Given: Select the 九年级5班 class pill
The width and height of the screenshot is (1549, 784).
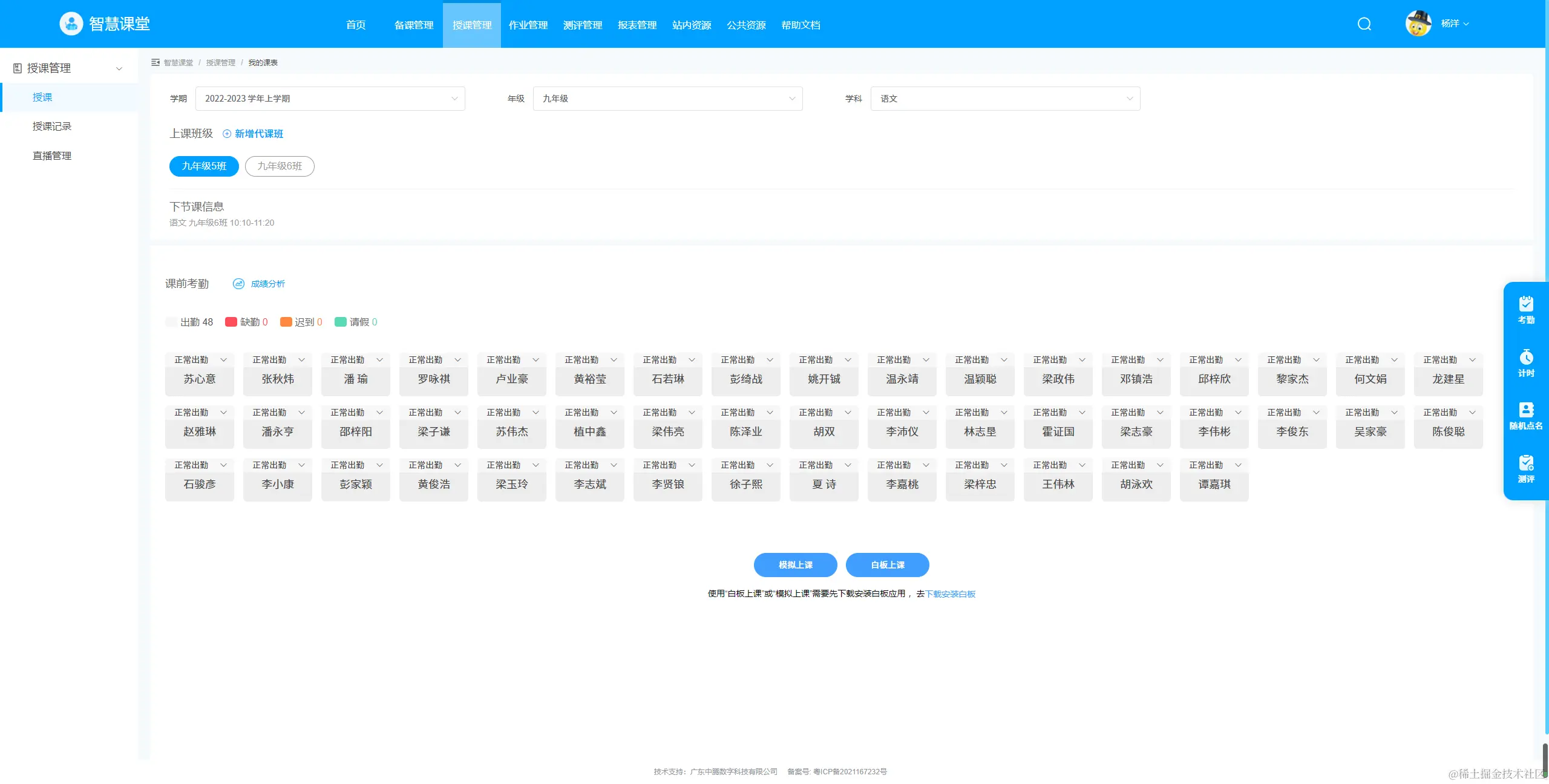Looking at the screenshot, I should coord(204,166).
